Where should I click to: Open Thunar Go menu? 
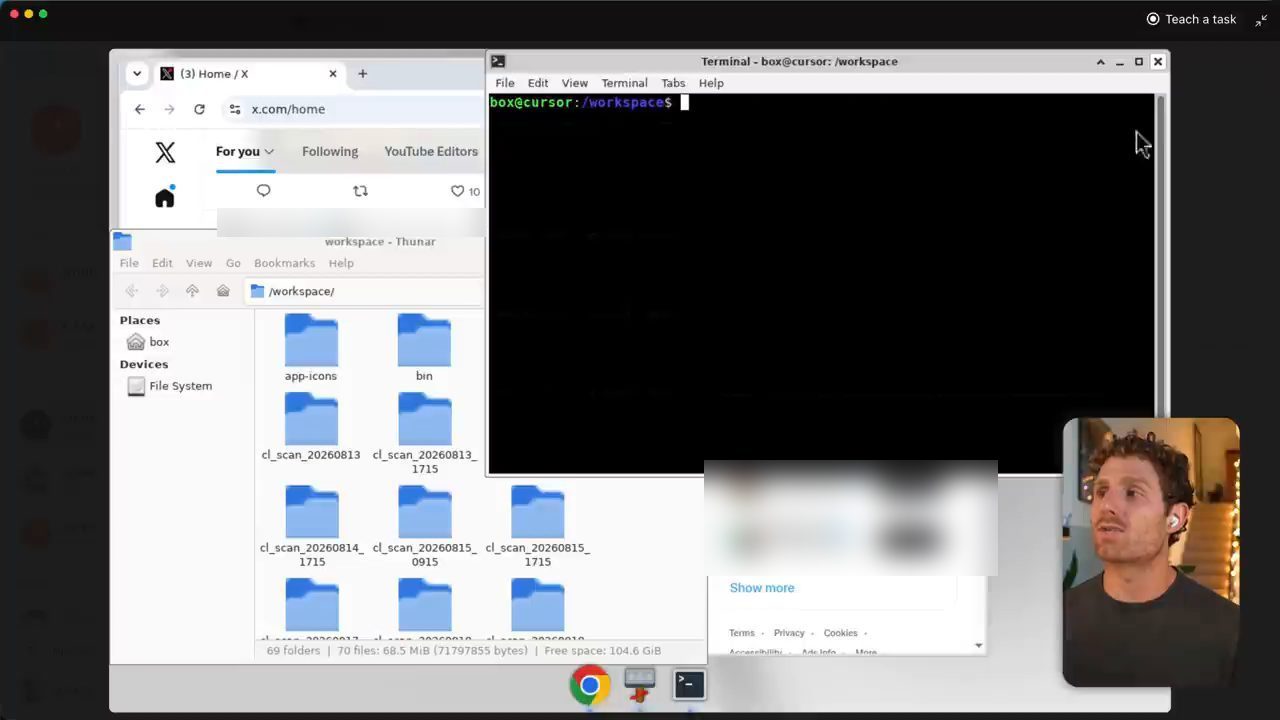coord(233,263)
